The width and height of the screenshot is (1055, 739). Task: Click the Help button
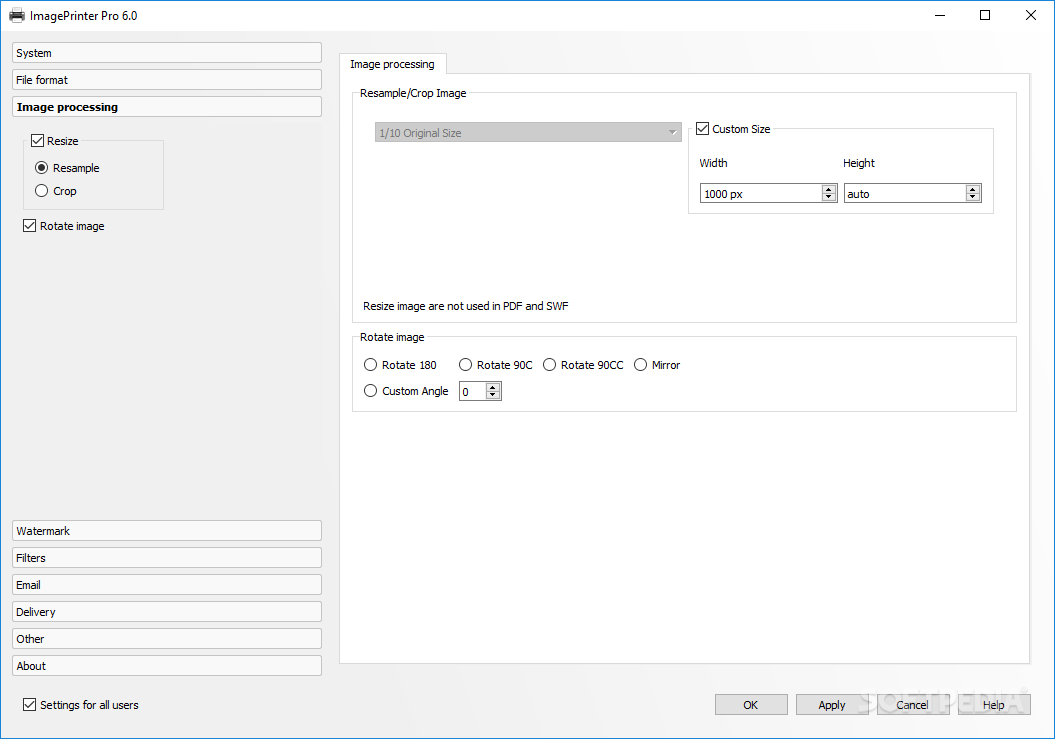click(994, 704)
